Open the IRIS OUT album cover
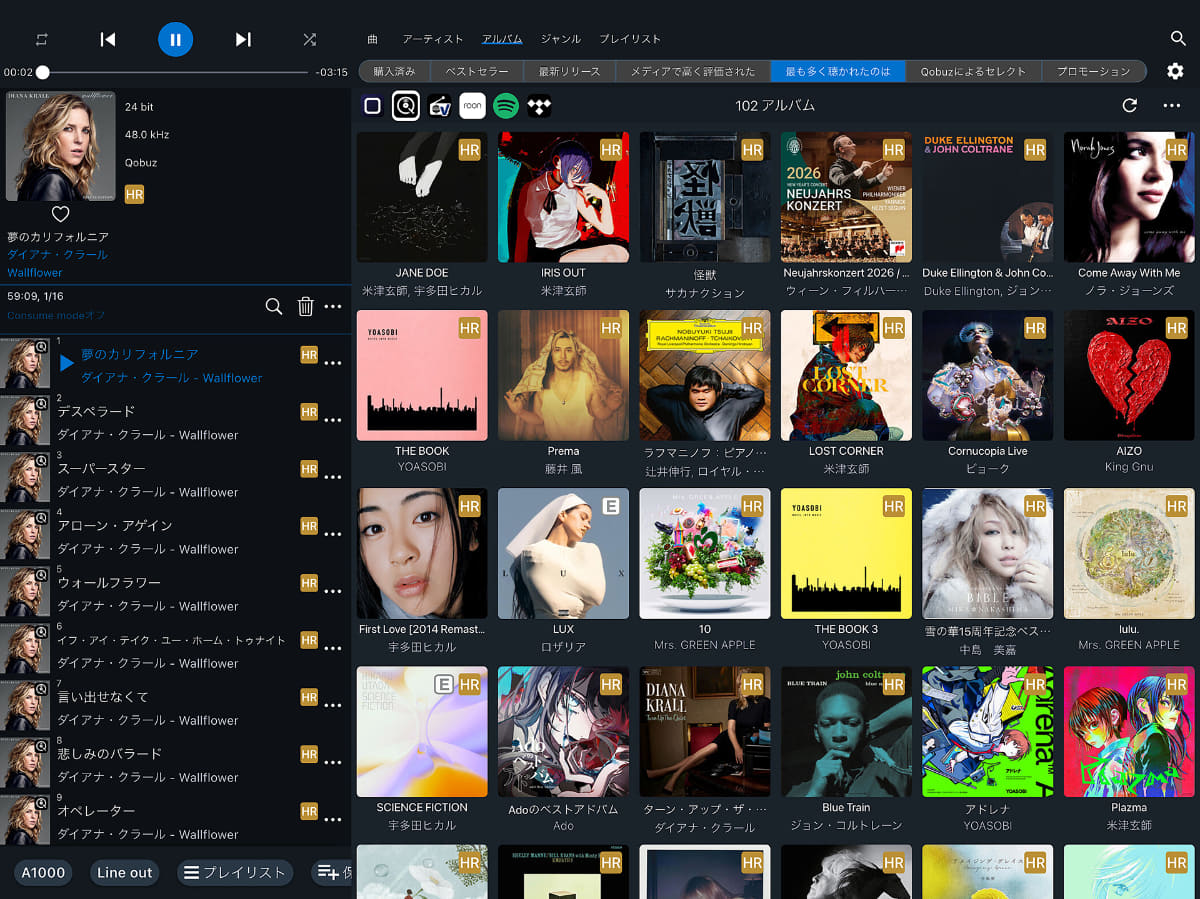Image resolution: width=1200 pixels, height=899 pixels. (x=563, y=197)
